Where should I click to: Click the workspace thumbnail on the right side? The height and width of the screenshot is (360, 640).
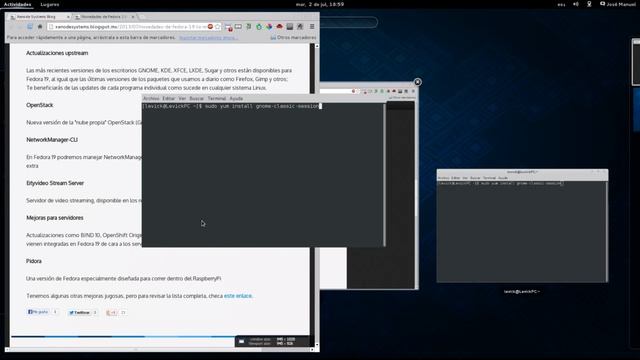coord(636,62)
